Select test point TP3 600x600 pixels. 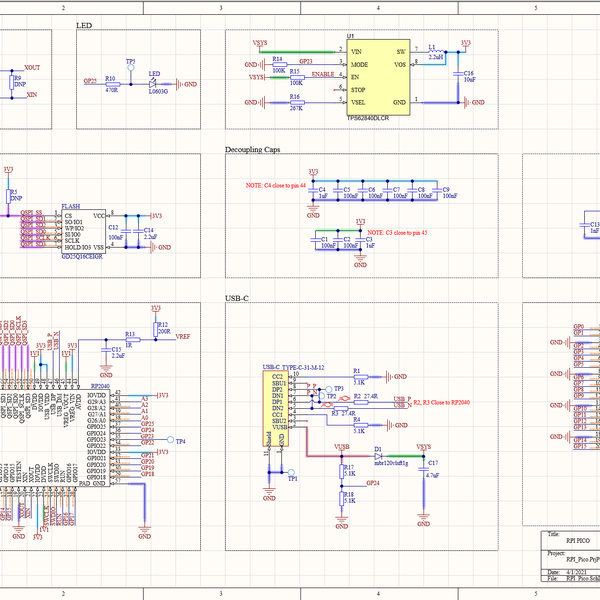click(329, 390)
